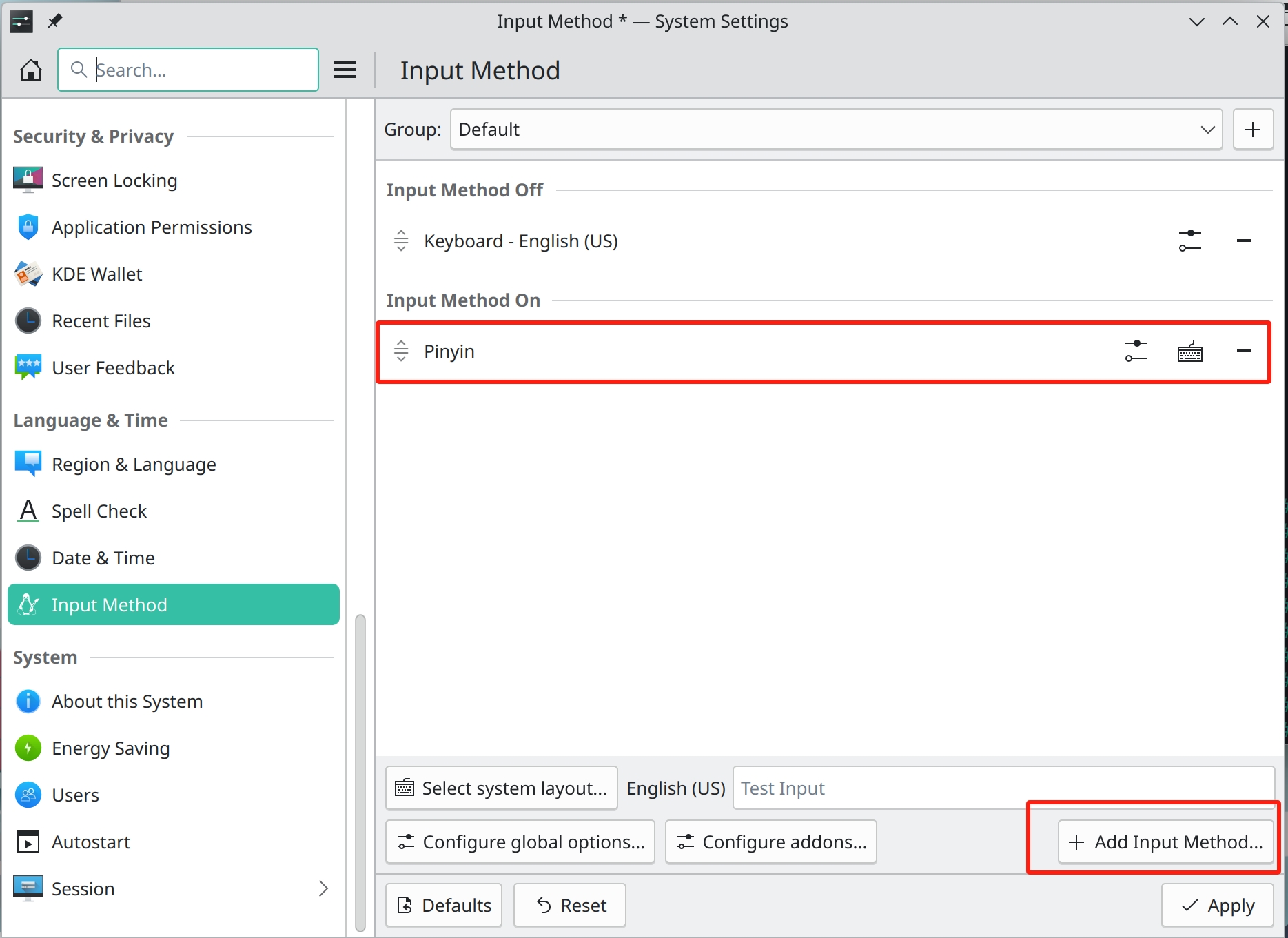
Task: Open the window menu icon in titlebar
Action: tap(21, 21)
